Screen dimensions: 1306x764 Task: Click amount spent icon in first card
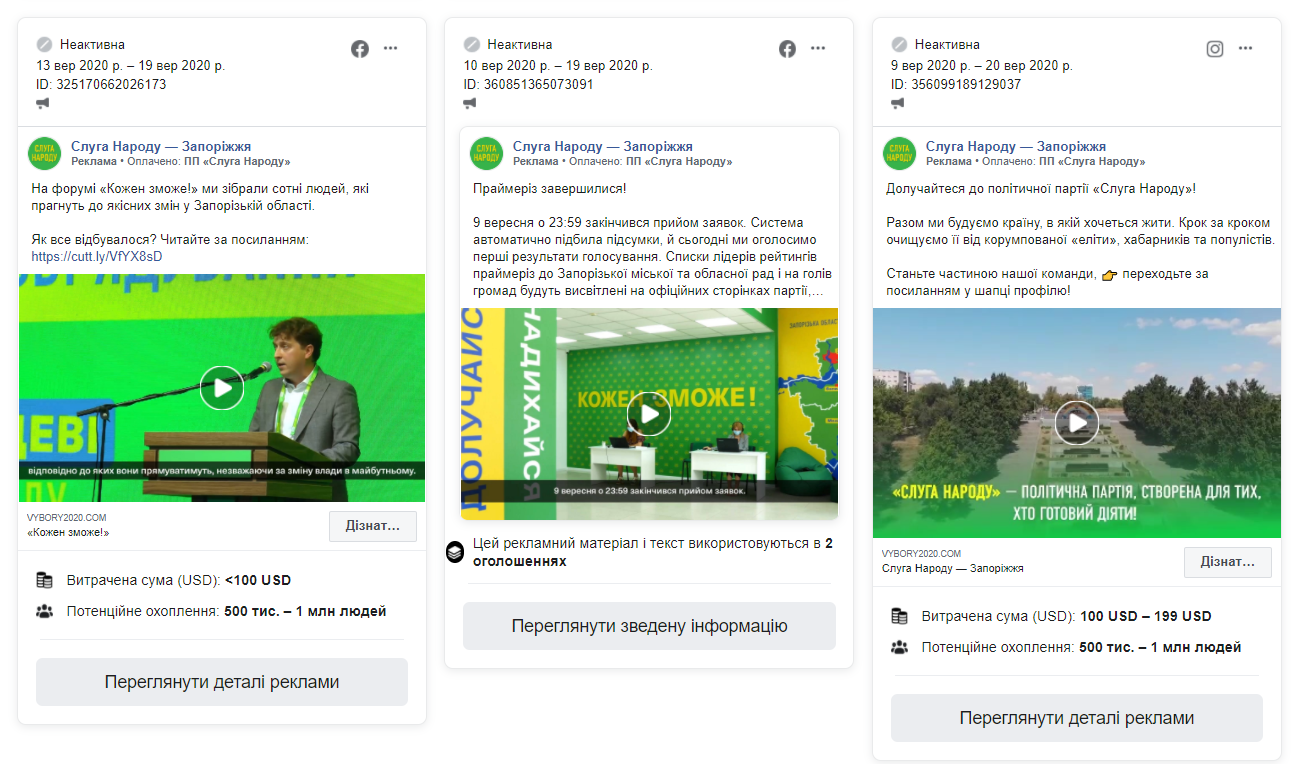click(44, 580)
